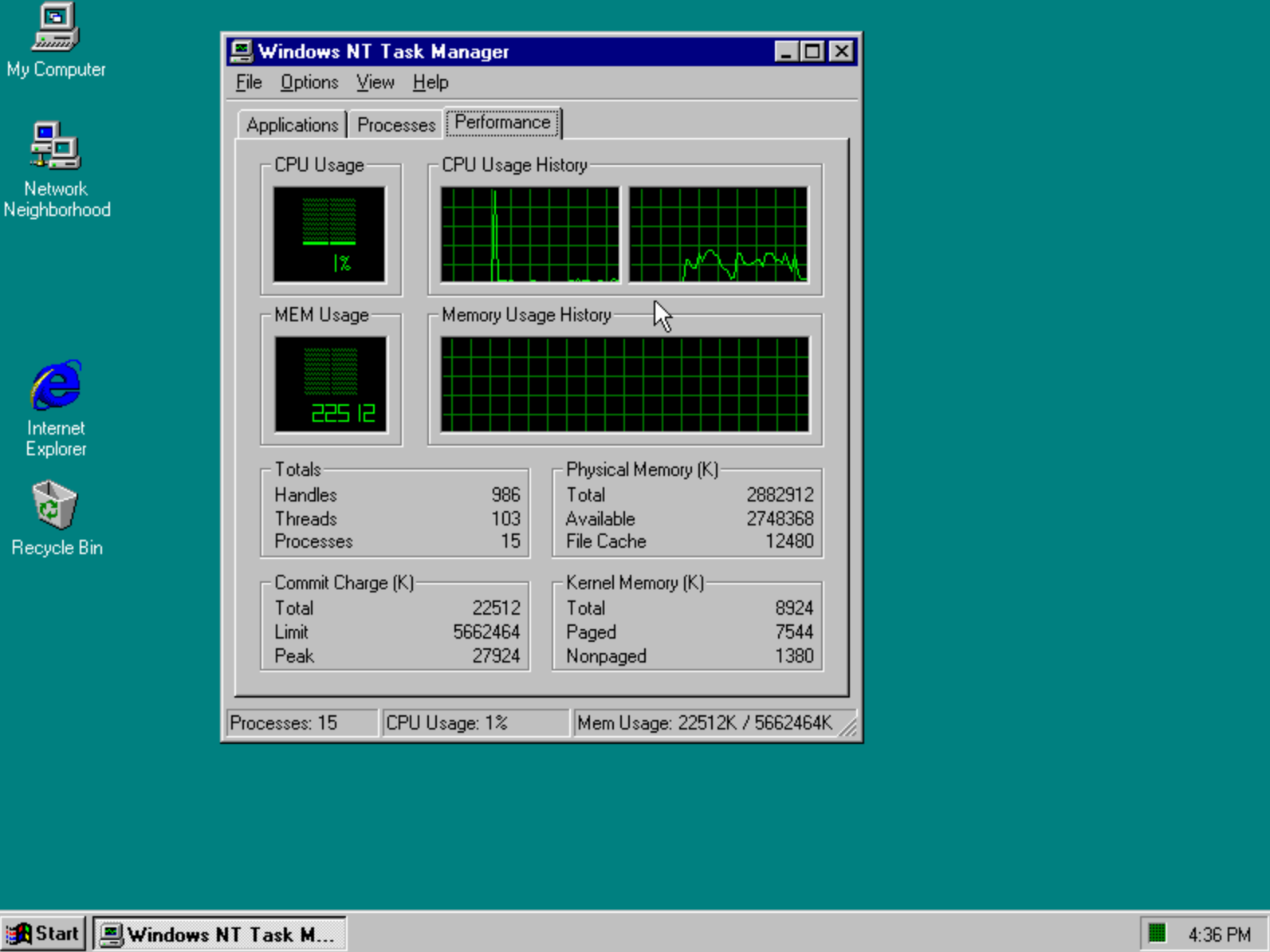Click the Internet Explorer desktop icon
Screen dimensions: 1270x952
click(55, 386)
